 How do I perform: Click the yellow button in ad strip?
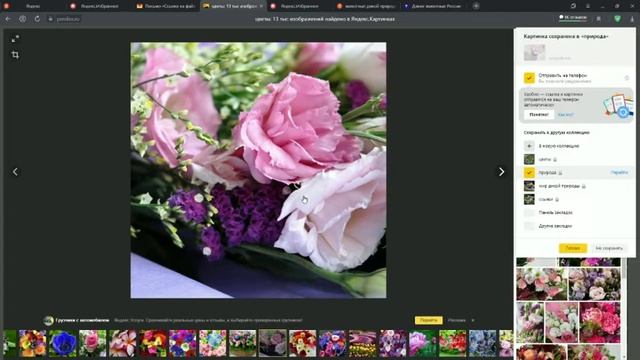(x=429, y=320)
